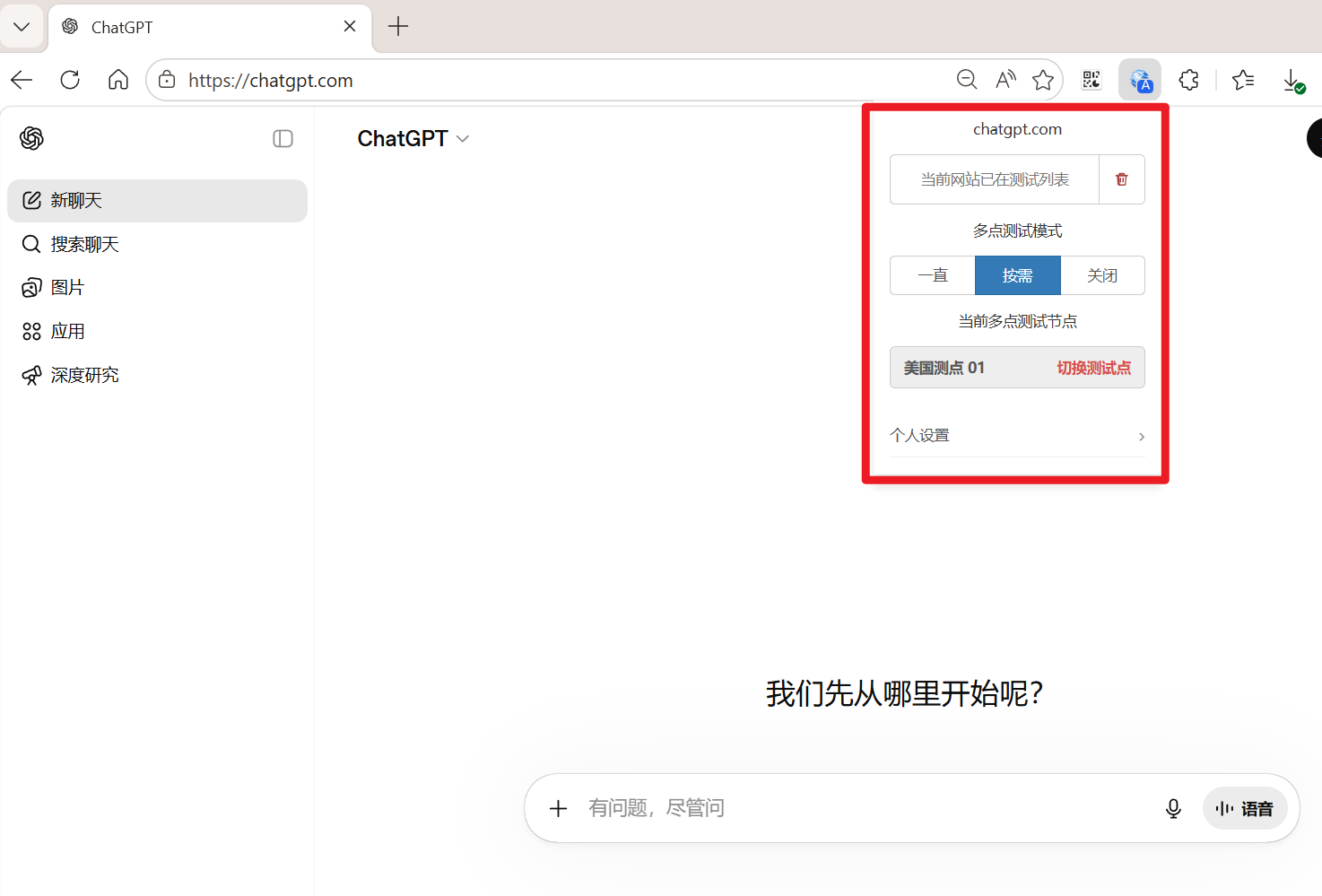
Task: Click the 当前多点测试节点 heading text
Action: tap(1017, 321)
